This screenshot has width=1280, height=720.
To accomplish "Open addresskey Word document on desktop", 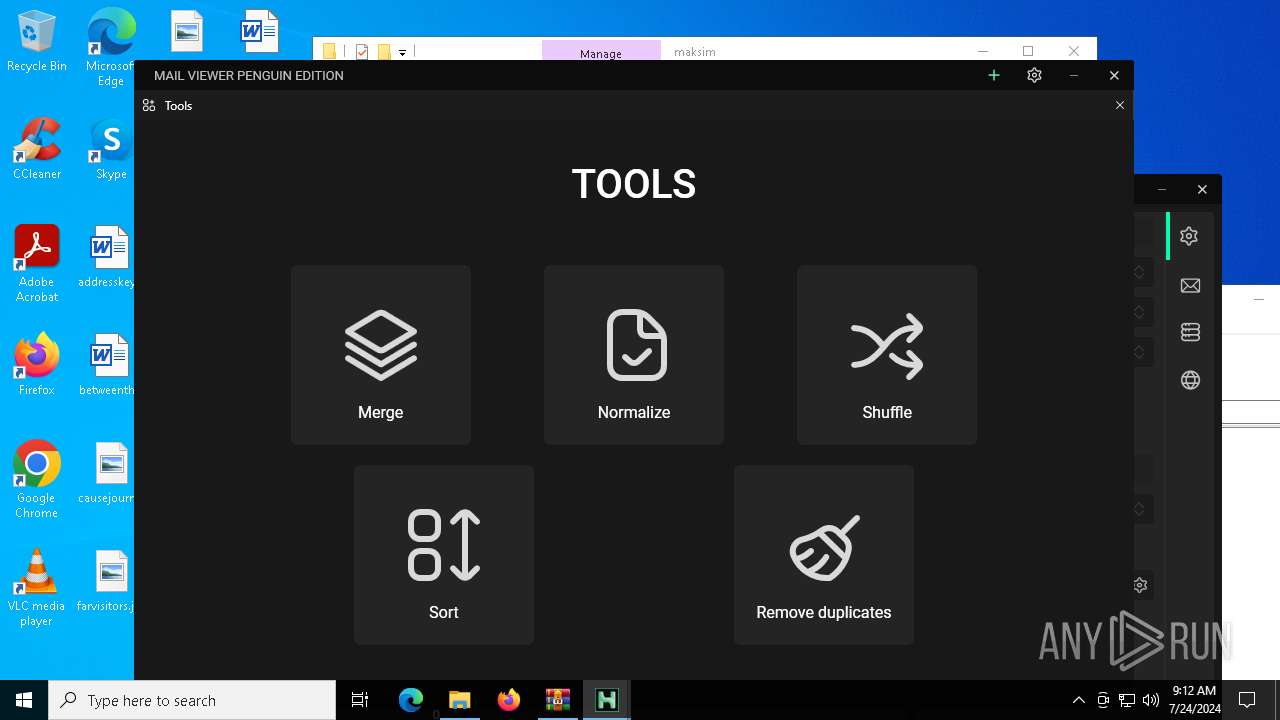I will click(109, 257).
